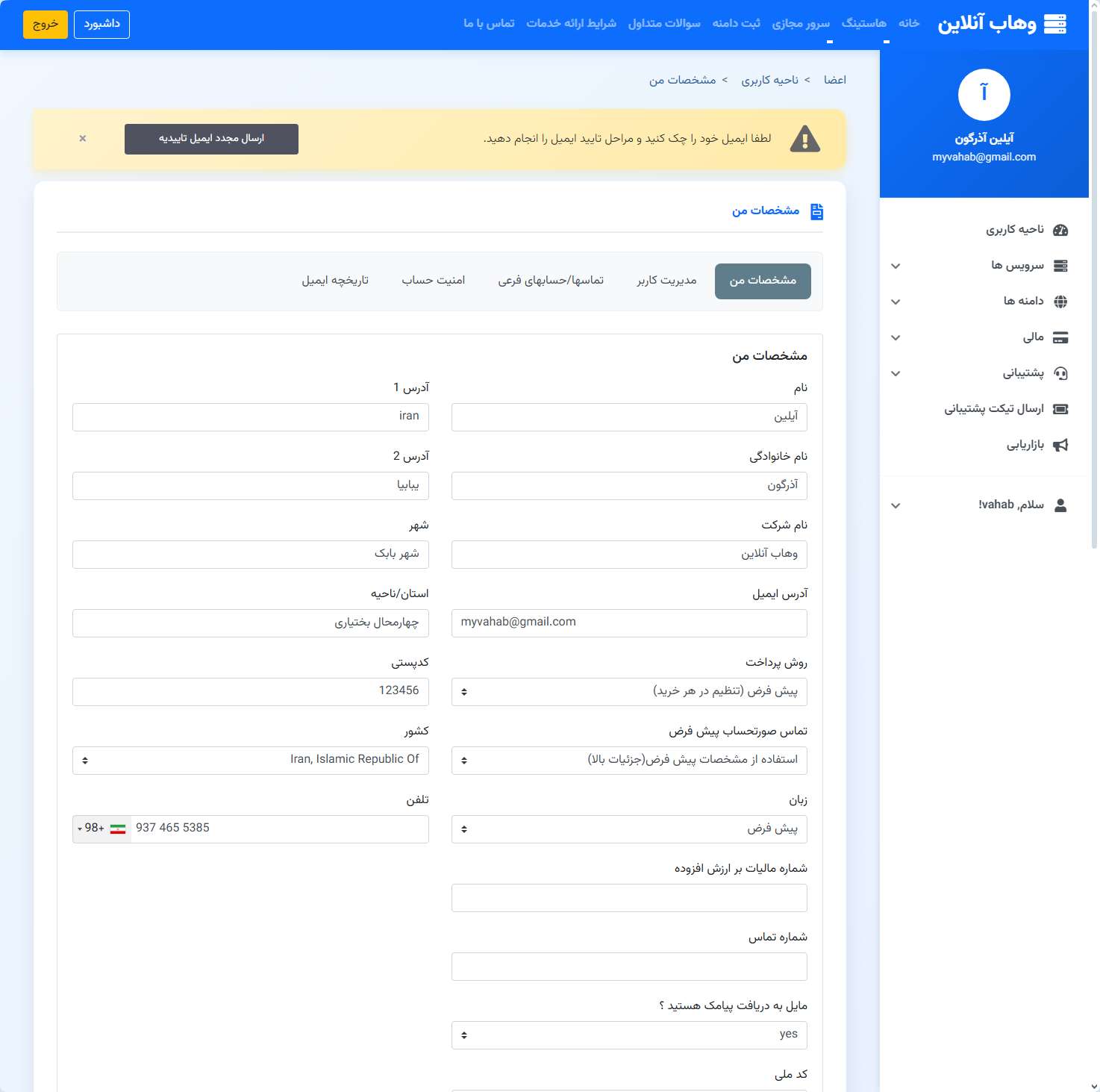
Task: Expand the سرویس ها sidebar chevron
Action: pyautogui.click(x=896, y=266)
